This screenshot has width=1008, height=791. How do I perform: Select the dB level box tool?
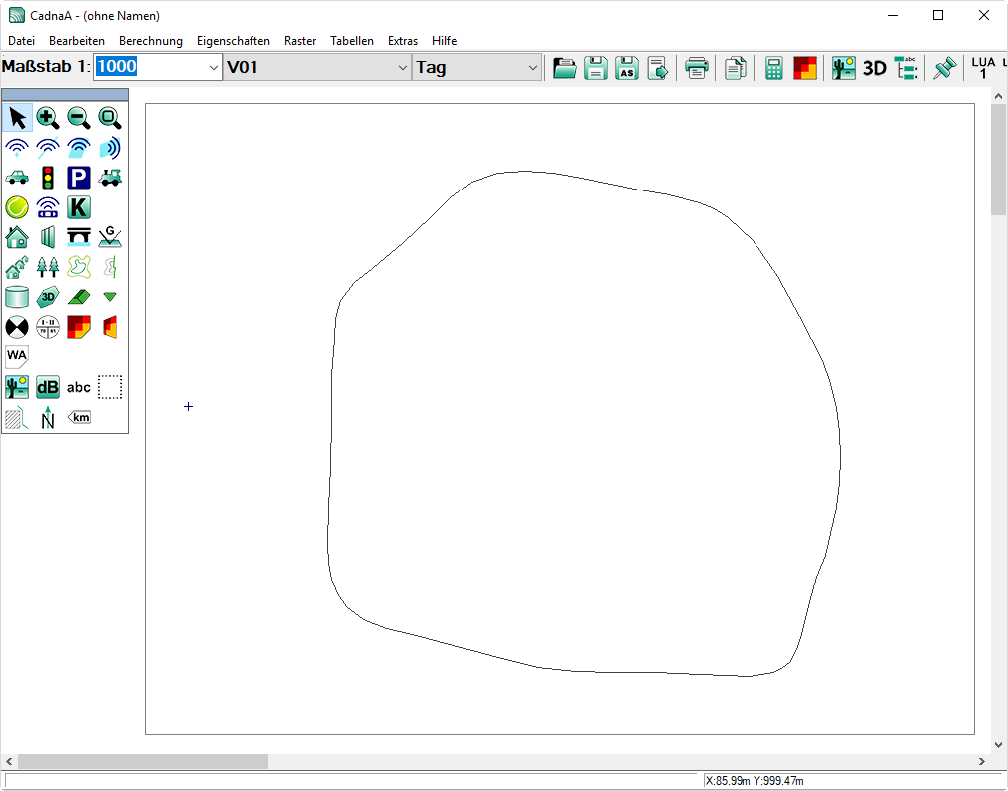(x=48, y=387)
